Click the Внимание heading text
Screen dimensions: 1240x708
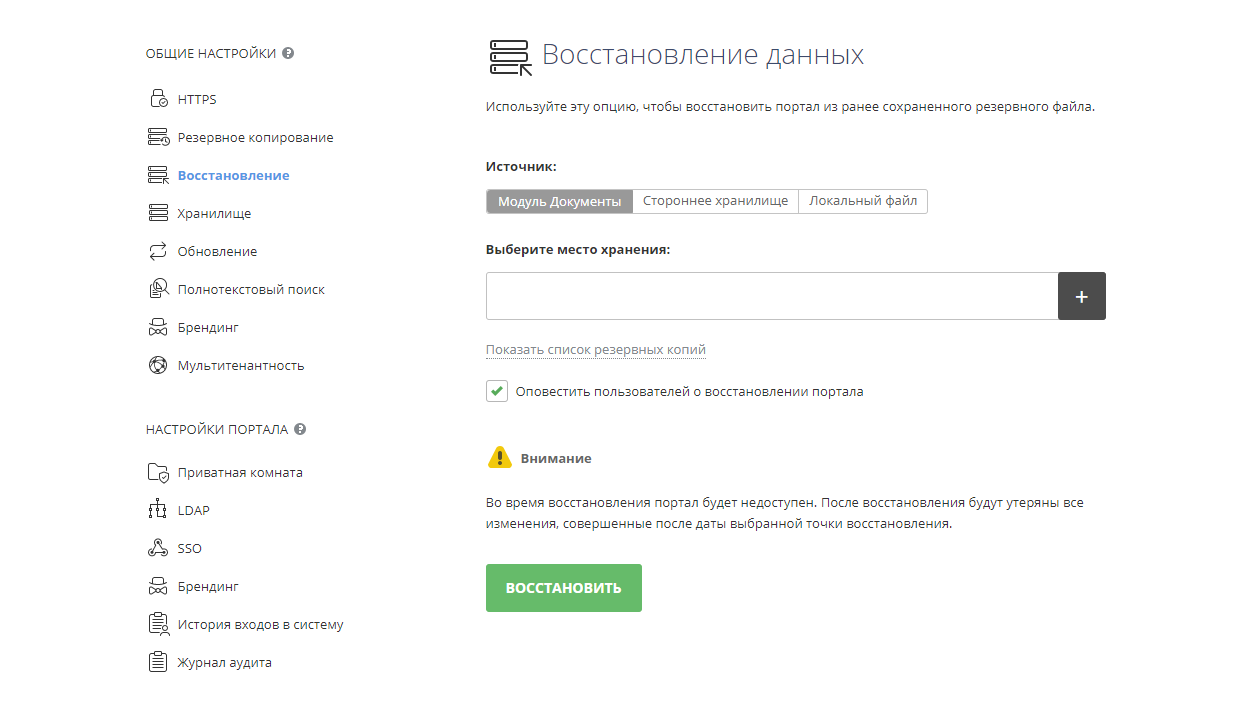(x=556, y=458)
